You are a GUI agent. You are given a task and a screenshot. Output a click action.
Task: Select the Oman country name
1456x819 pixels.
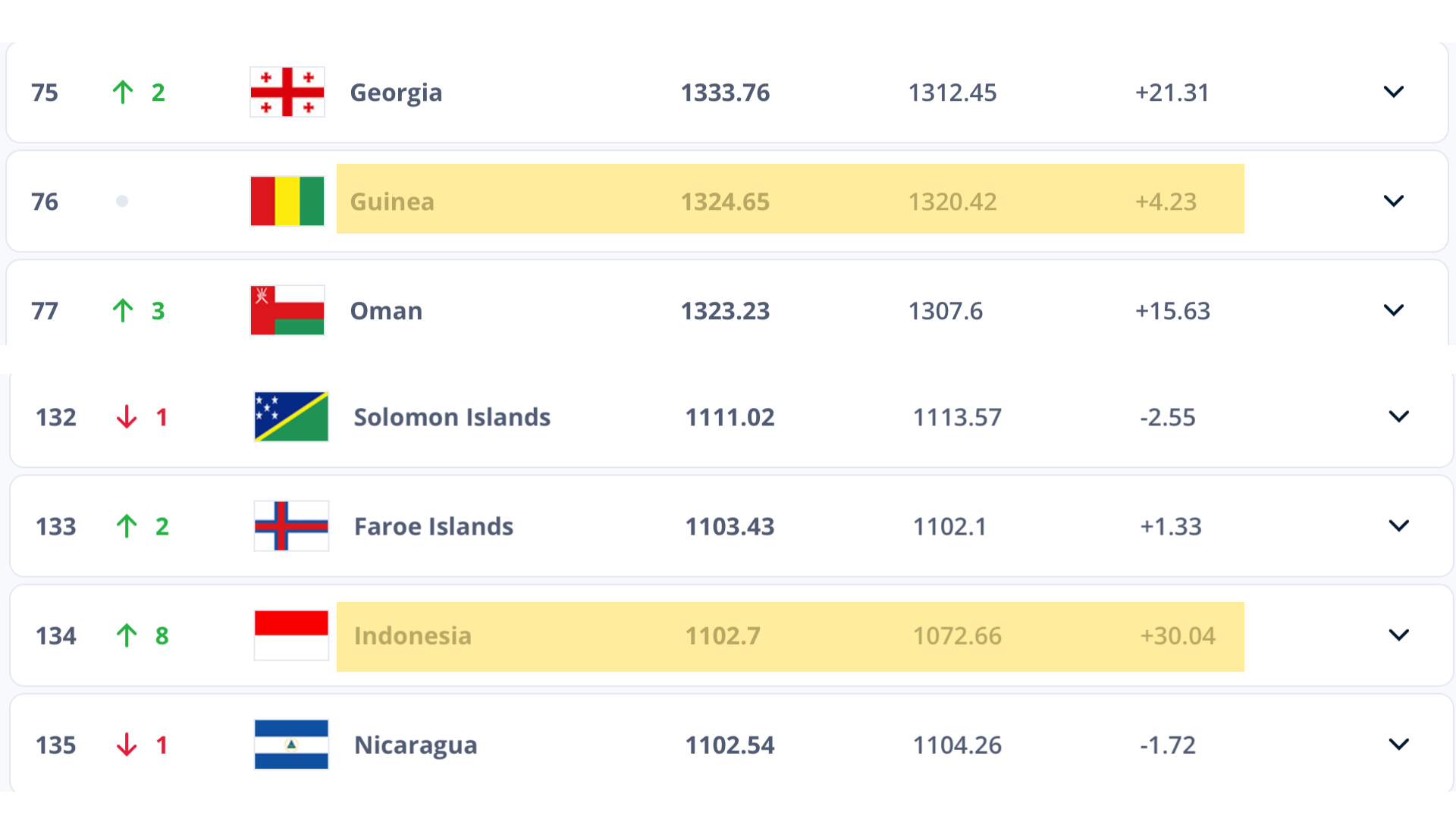point(386,310)
